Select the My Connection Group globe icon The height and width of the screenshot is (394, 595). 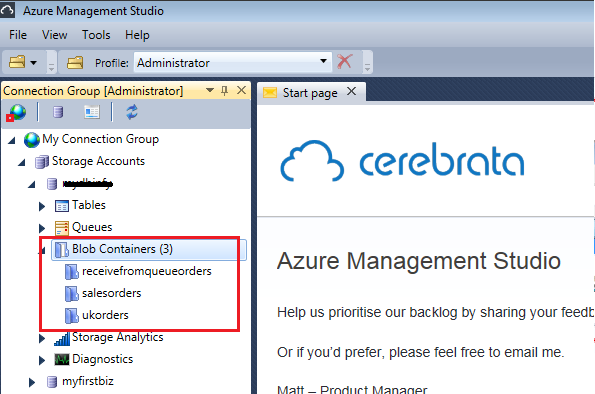[x=31, y=140]
